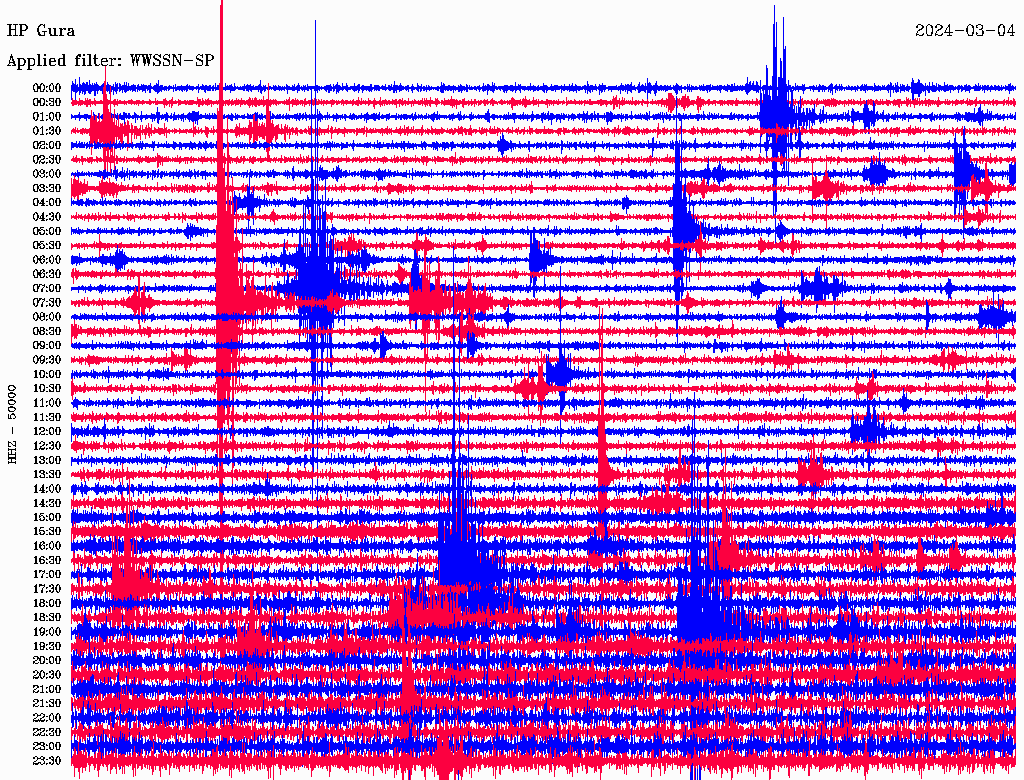Select the 04:30 time row label
The image size is (1024, 780).
point(46,217)
